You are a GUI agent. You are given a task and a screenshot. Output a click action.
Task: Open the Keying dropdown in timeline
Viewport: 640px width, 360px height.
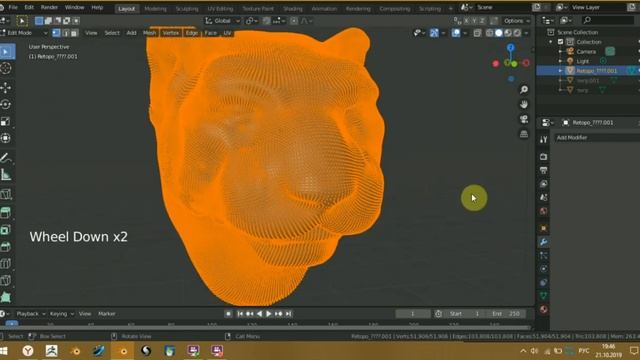62,314
